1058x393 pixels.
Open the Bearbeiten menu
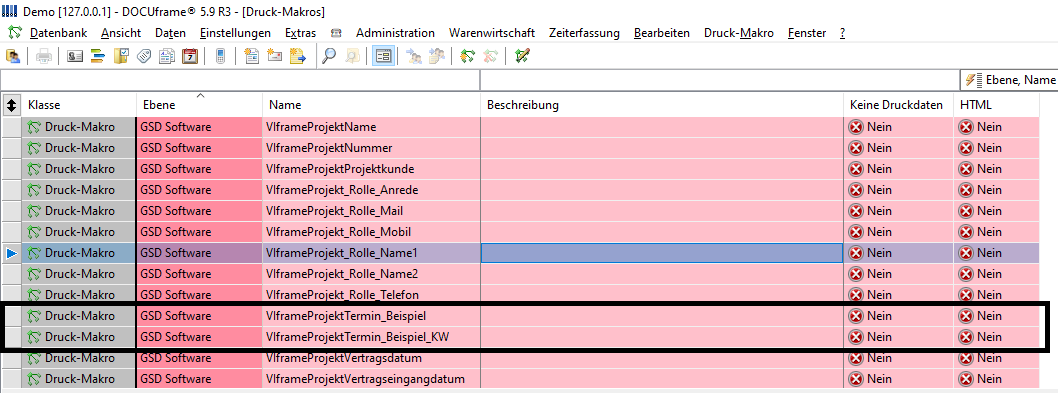[x=661, y=32]
